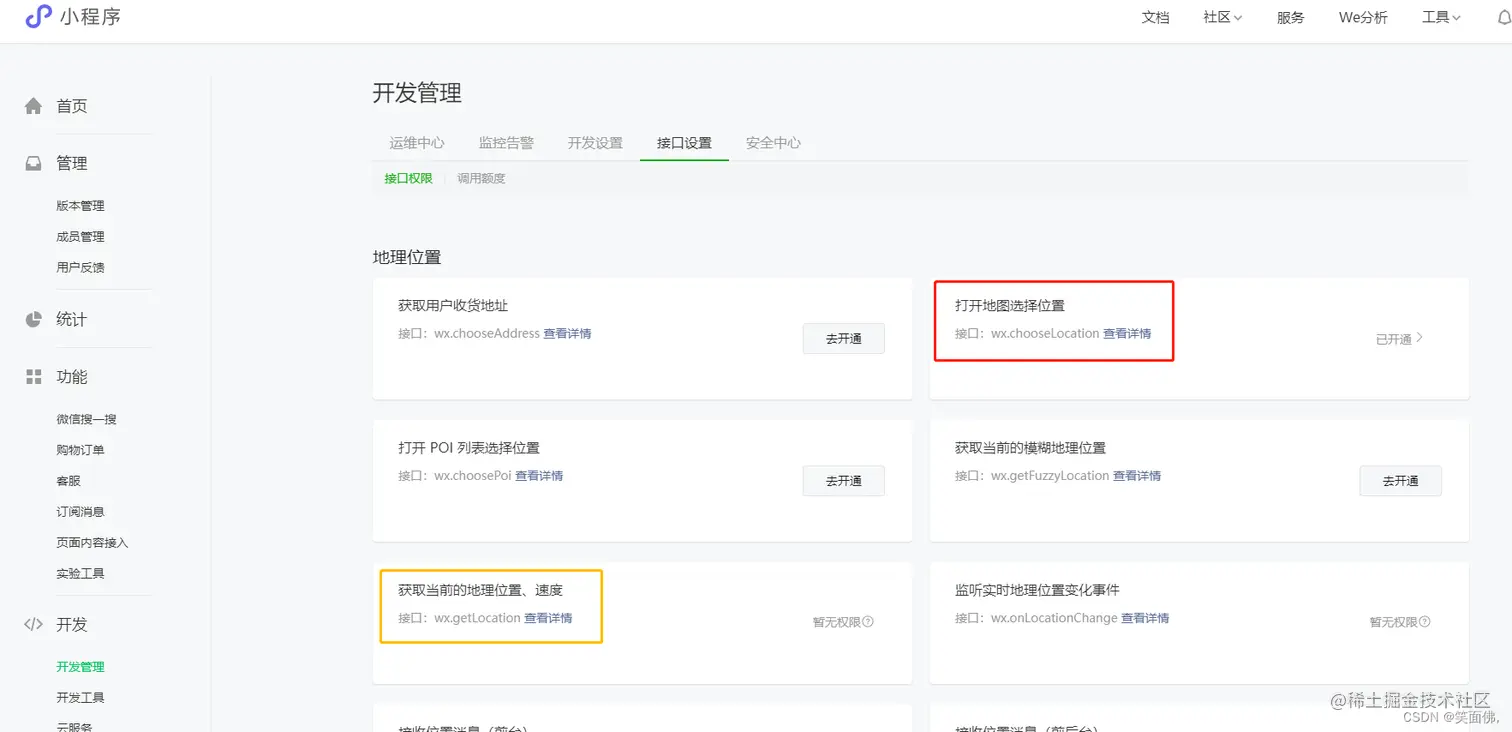This screenshot has width=1512, height=732.
Task: Go to 成员管理 in the sidebar
Action: pyautogui.click(x=81, y=236)
